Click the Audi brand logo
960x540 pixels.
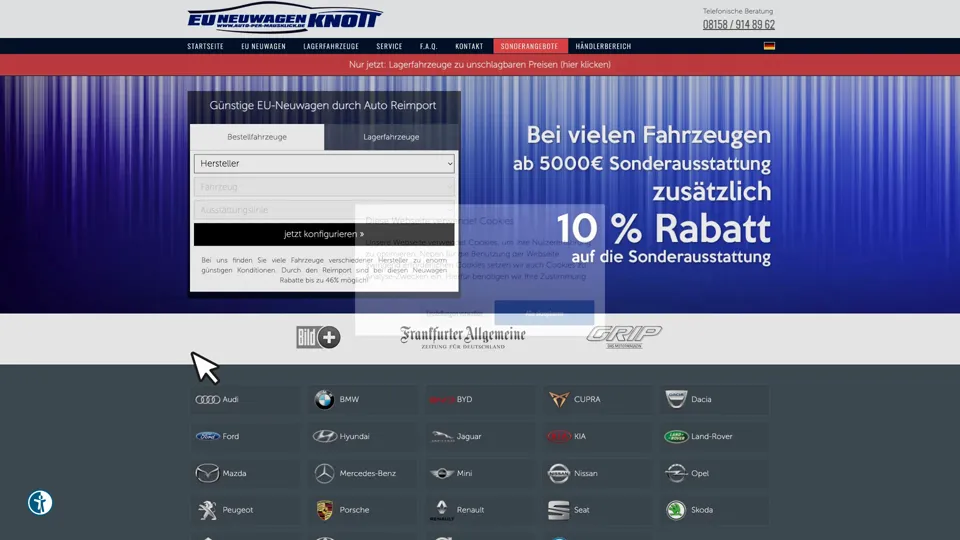[x=208, y=400]
